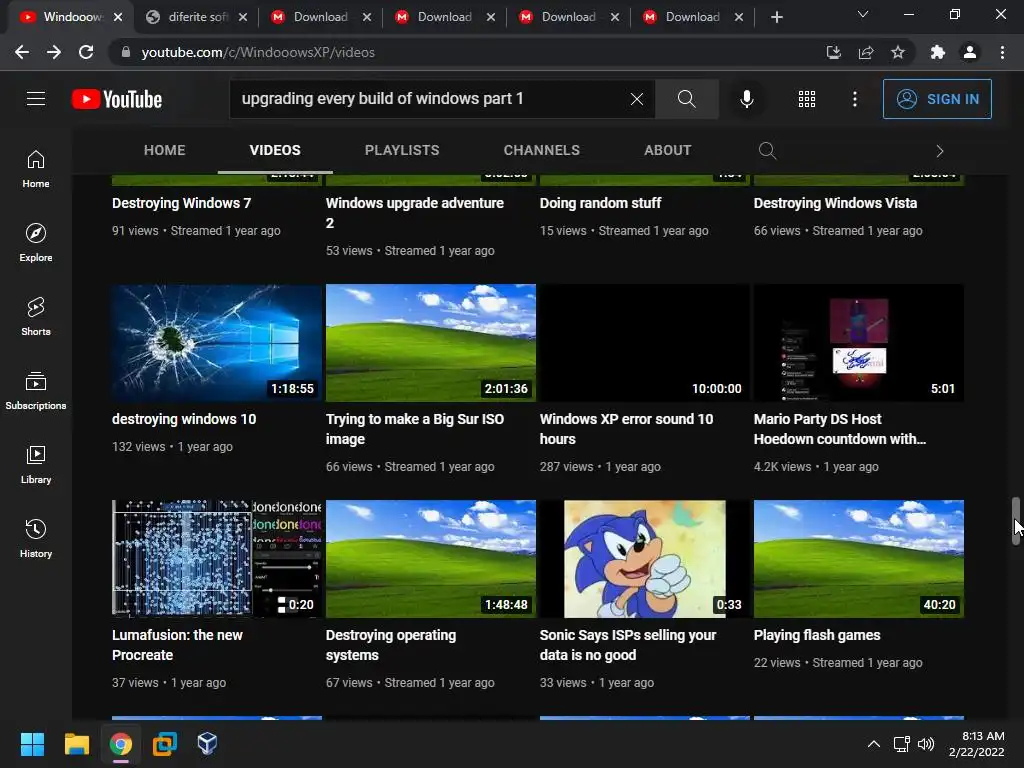Open YouTube settings three-dot menu
This screenshot has height=768, width=1024.
click(854, 99)
